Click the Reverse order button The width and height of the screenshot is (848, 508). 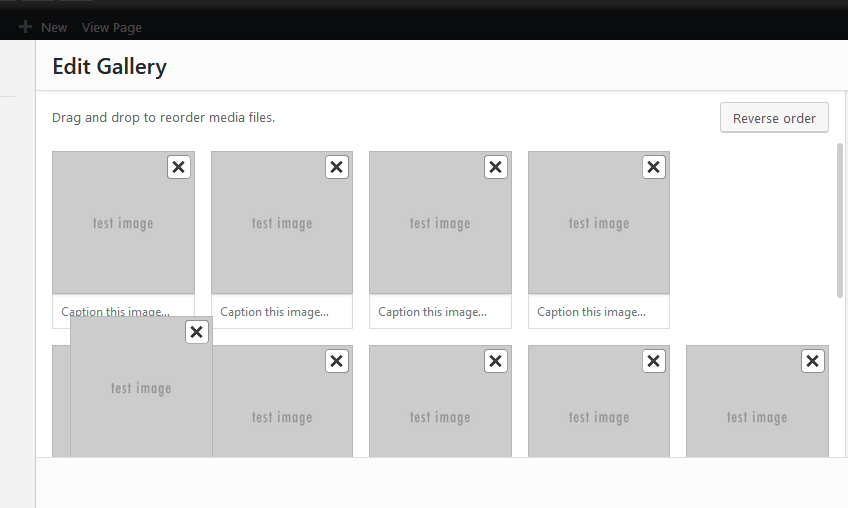coord(774,117)
